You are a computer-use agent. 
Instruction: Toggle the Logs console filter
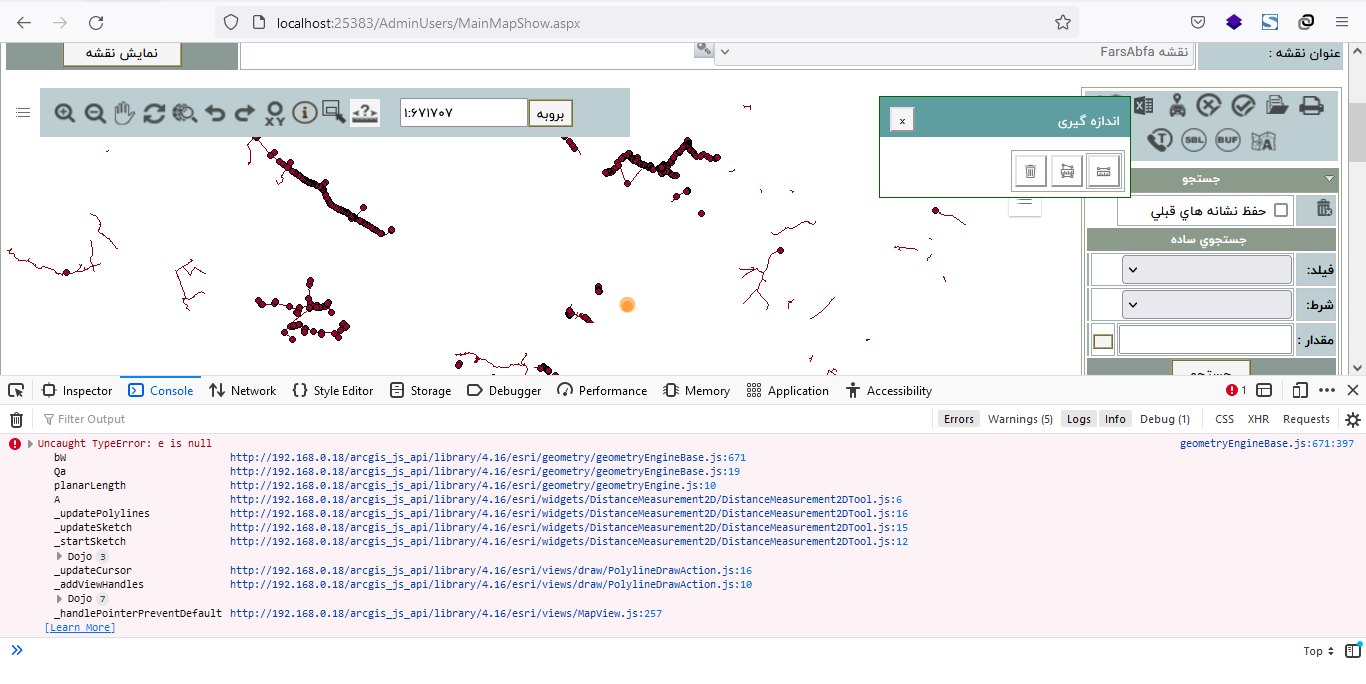[1079, 419]
